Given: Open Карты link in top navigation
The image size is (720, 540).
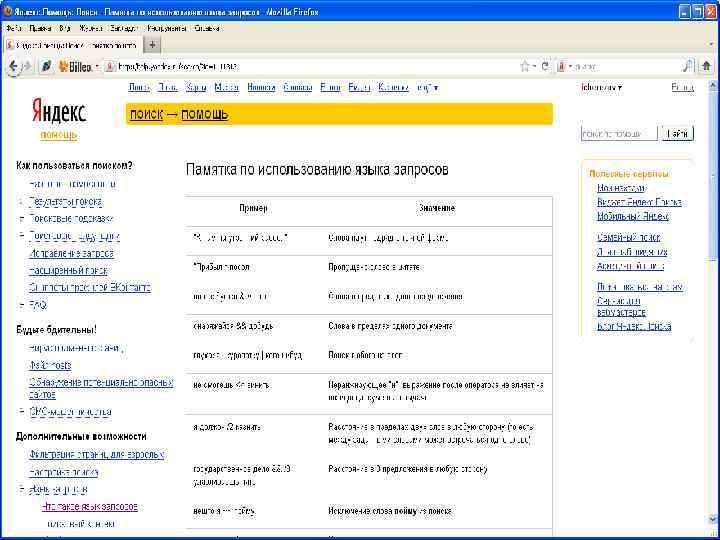Looking at the screenshot, I should [196, 87].
